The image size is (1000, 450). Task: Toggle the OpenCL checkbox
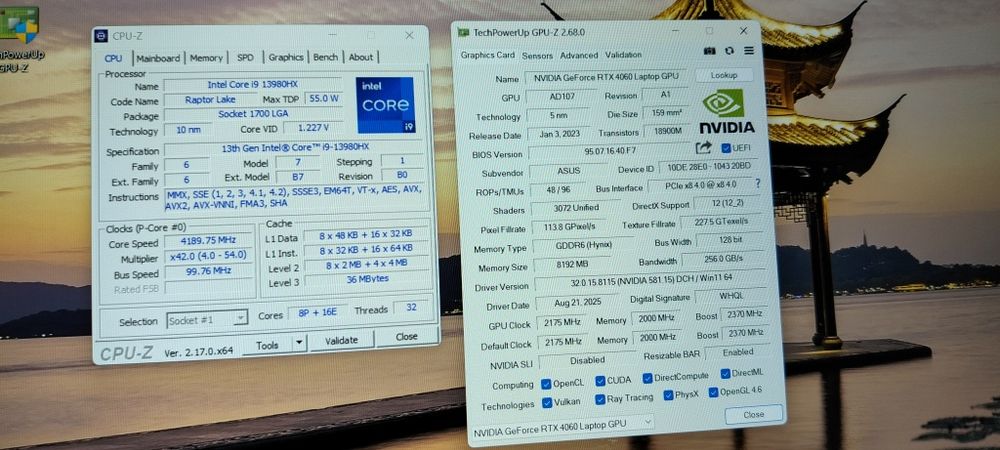546,384
